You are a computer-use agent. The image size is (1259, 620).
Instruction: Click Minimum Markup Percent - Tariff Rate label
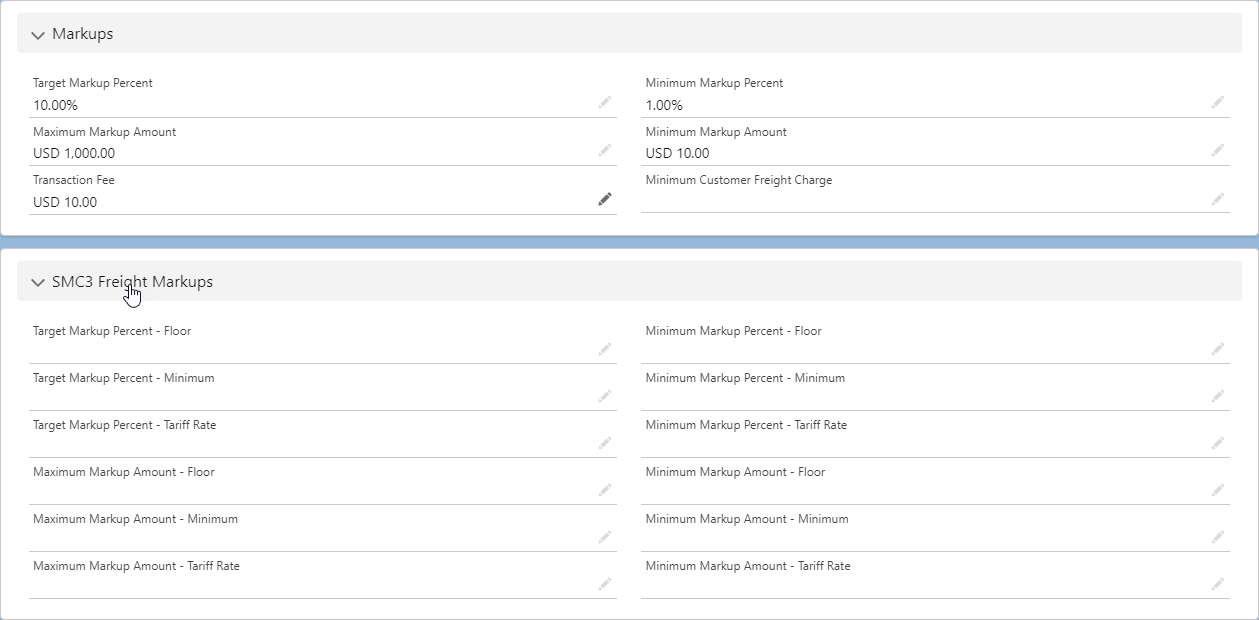pos(746,425)
